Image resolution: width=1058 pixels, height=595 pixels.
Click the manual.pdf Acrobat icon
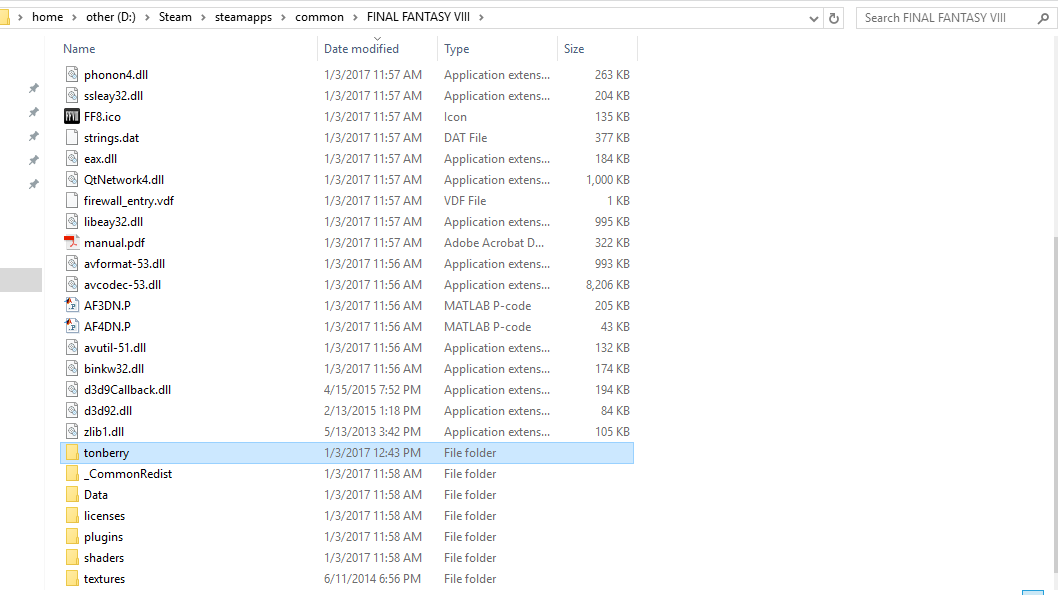click(x=72, y=242)
